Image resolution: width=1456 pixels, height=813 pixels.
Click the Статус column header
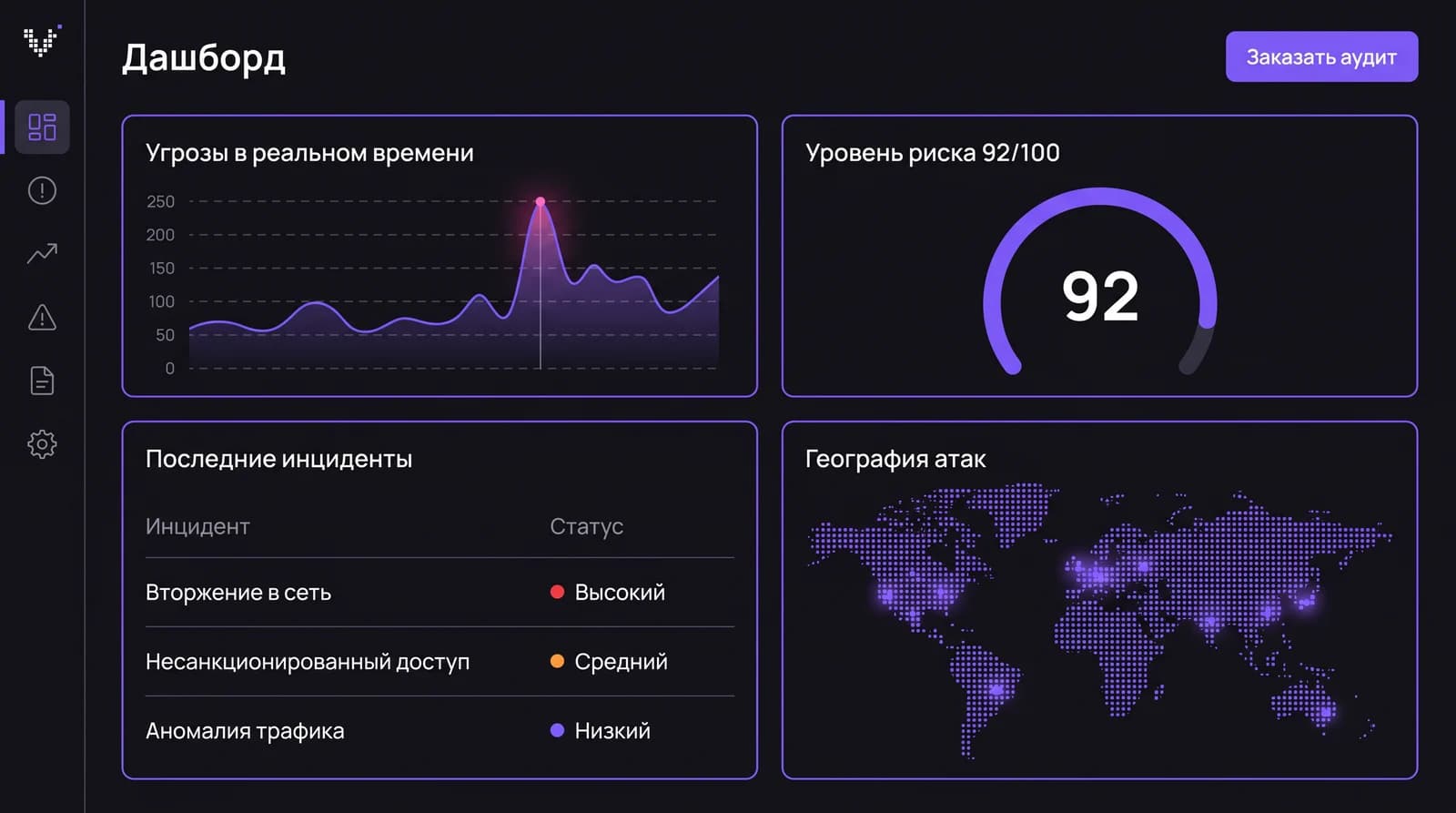click(x=586, y=526)
